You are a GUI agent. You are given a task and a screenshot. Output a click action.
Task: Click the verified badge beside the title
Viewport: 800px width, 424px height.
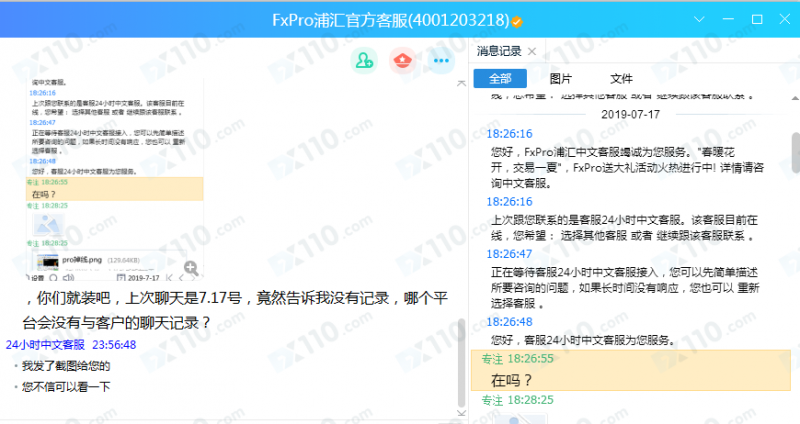coord(516,21)
